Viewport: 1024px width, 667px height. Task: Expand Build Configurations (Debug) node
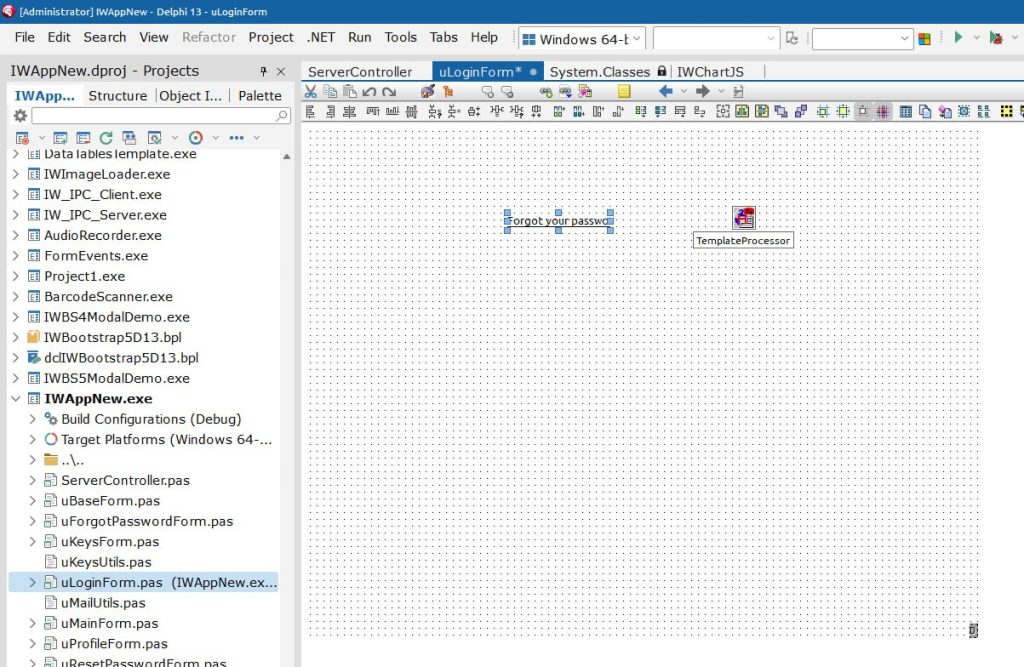click(x=33, y=419)
